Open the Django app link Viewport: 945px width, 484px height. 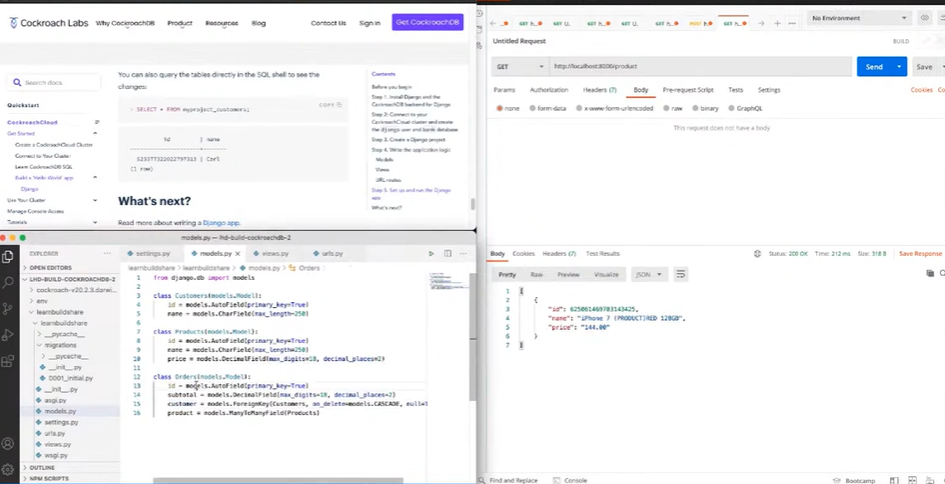point(221,222)
